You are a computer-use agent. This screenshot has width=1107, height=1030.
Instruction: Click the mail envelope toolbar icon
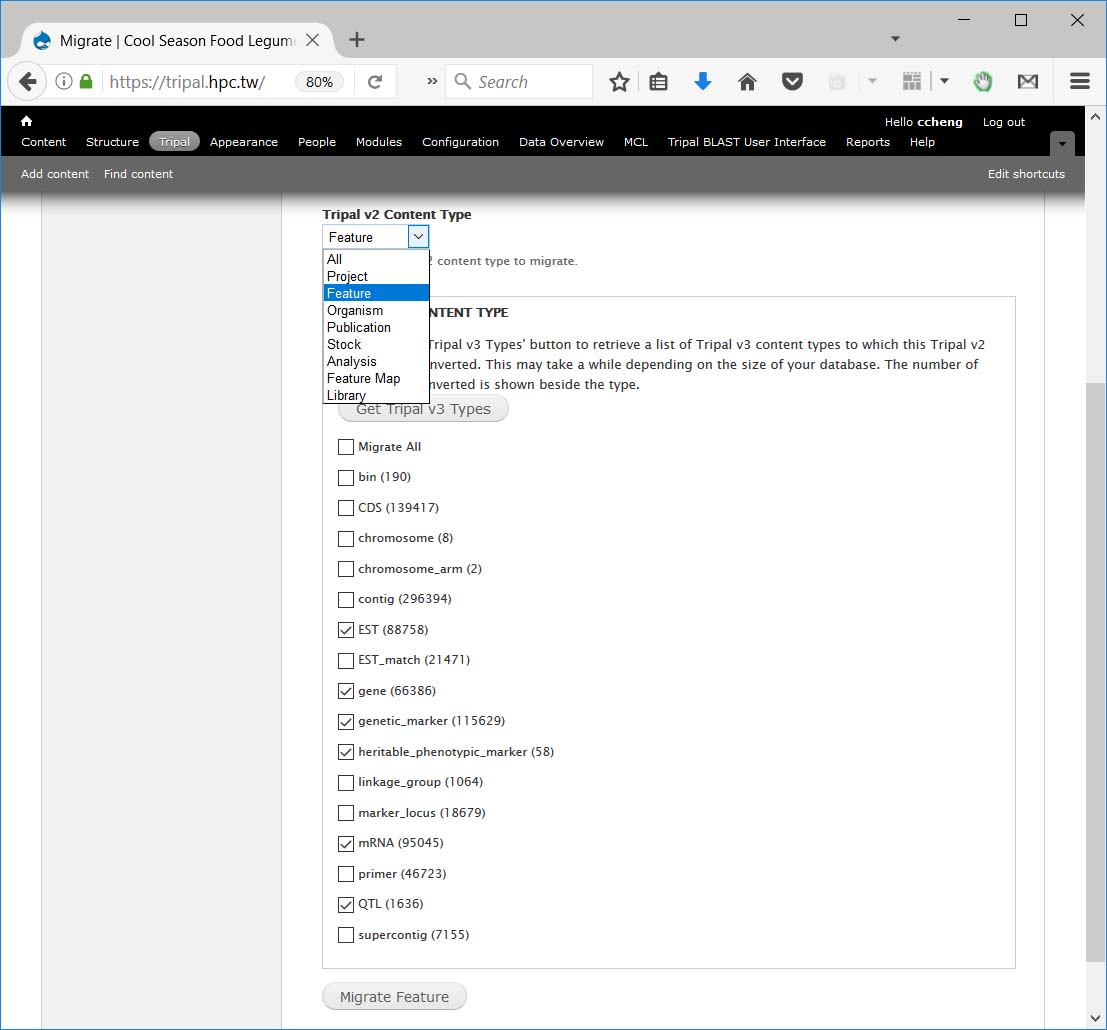click(1027, 82)
